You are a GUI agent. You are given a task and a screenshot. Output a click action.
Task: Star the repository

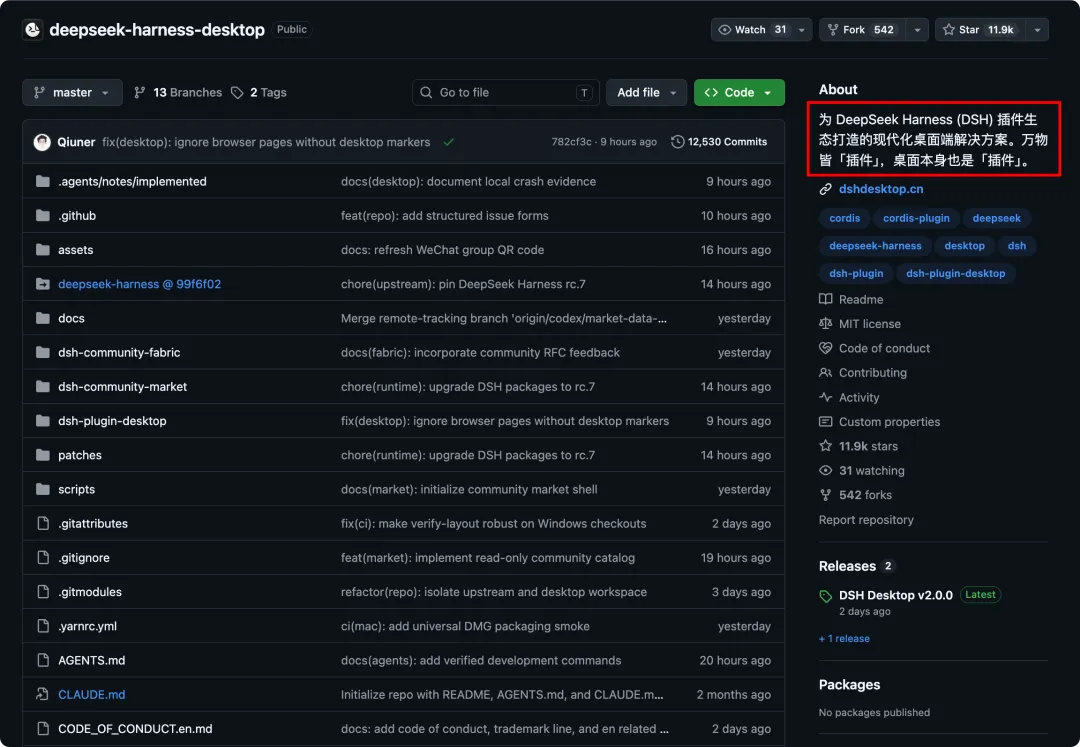coord(979,30)
